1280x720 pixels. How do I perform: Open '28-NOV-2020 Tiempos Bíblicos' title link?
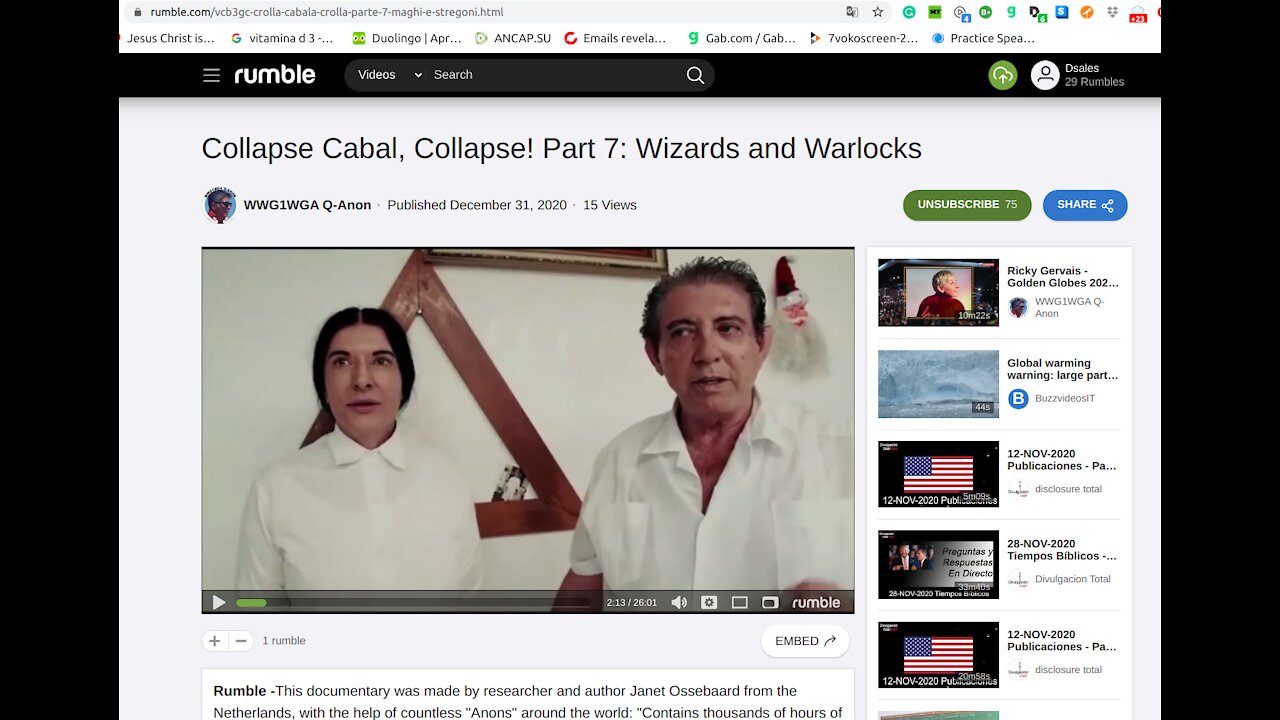(1062, 550)
